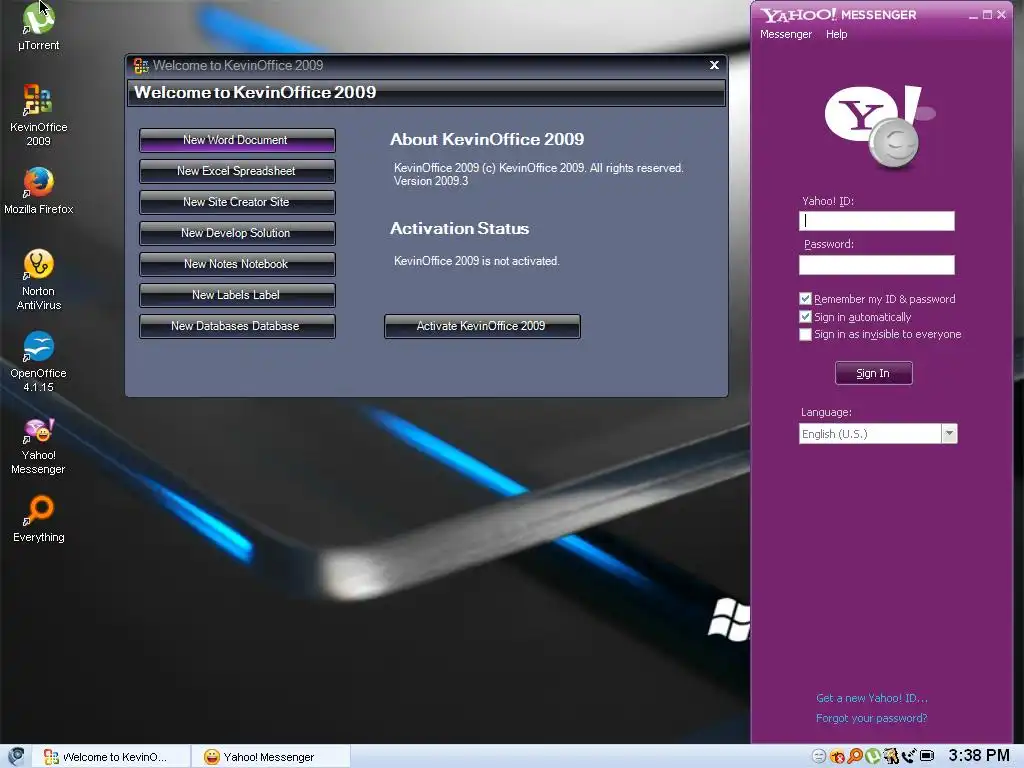Click New Databases Database button

[x=237, y=326]
